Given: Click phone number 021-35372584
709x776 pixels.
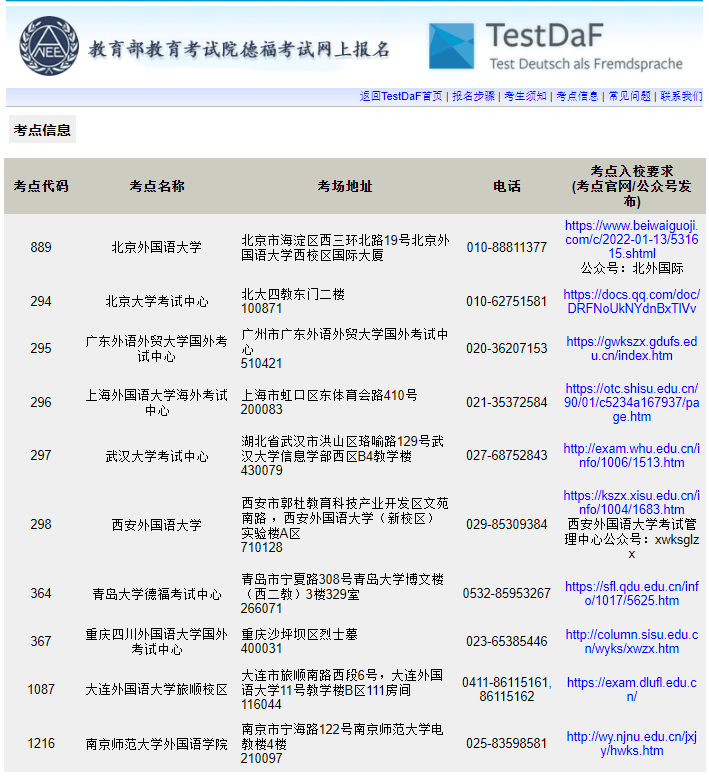Looking at the screenshot, I should pyautogui.click(x=507, y=402).
